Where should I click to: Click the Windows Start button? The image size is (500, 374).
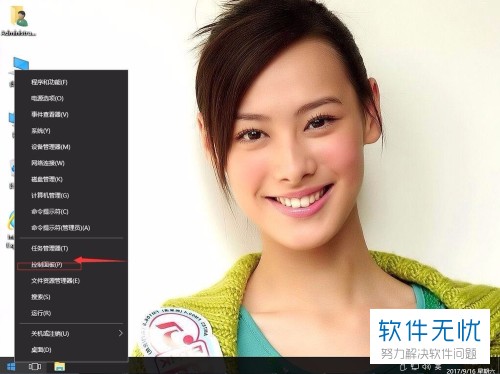(x=11, y=367)
